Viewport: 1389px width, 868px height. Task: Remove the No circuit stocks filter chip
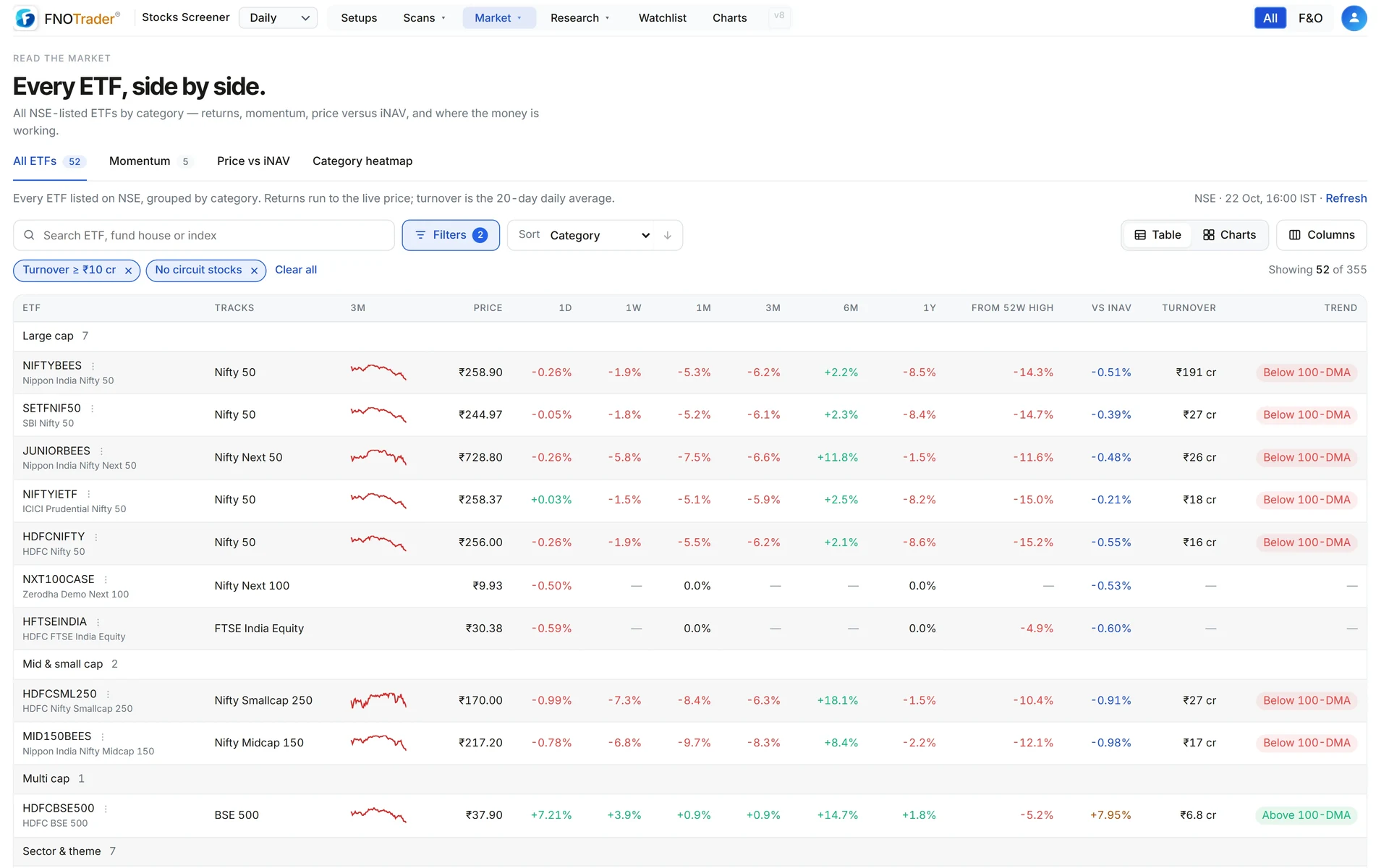pyautogui.click(x=254, y=271)
